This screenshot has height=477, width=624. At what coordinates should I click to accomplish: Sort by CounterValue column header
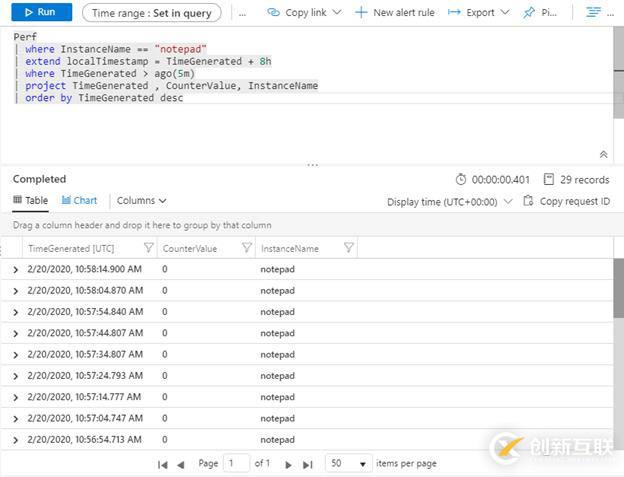[x=190, y=249]
